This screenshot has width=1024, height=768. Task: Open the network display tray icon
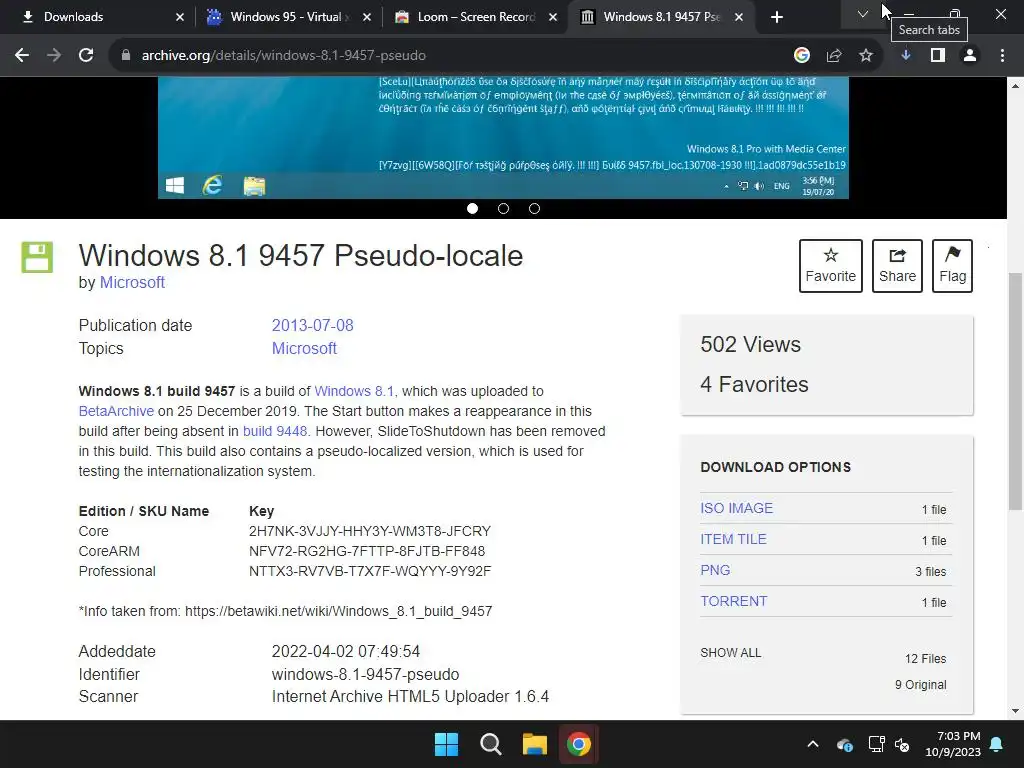pos(876,744)
